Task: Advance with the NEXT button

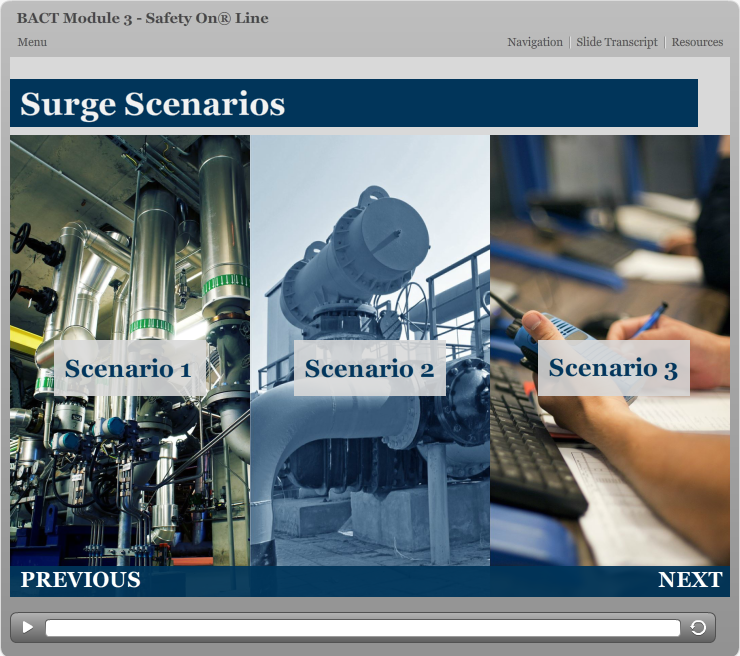Action: pos(690,580)
